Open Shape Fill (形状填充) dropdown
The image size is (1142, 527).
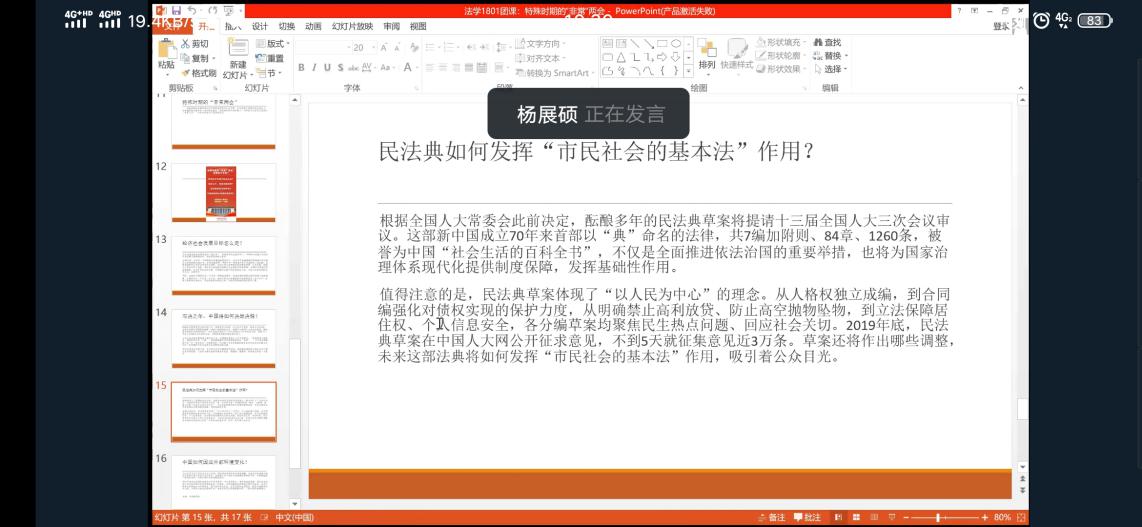(781, 42)
